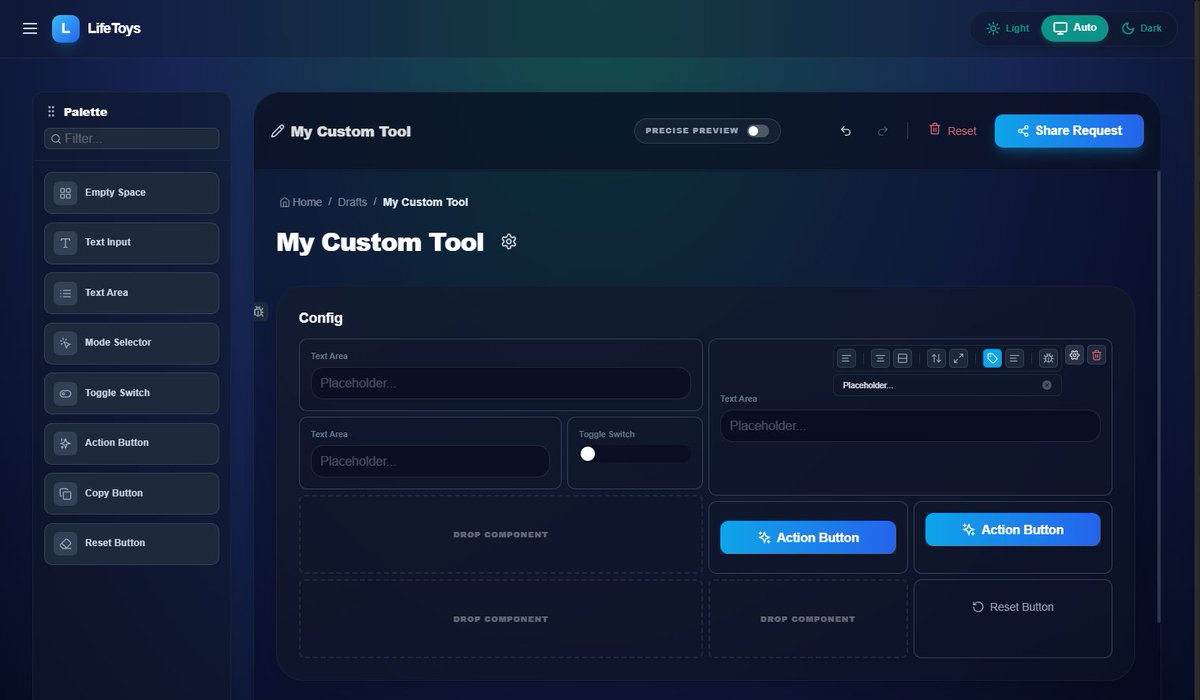The width and height of the screenshot is (1200, 700).
Task: Open the Drafts breadcrumb
Action: pos(352,202)
